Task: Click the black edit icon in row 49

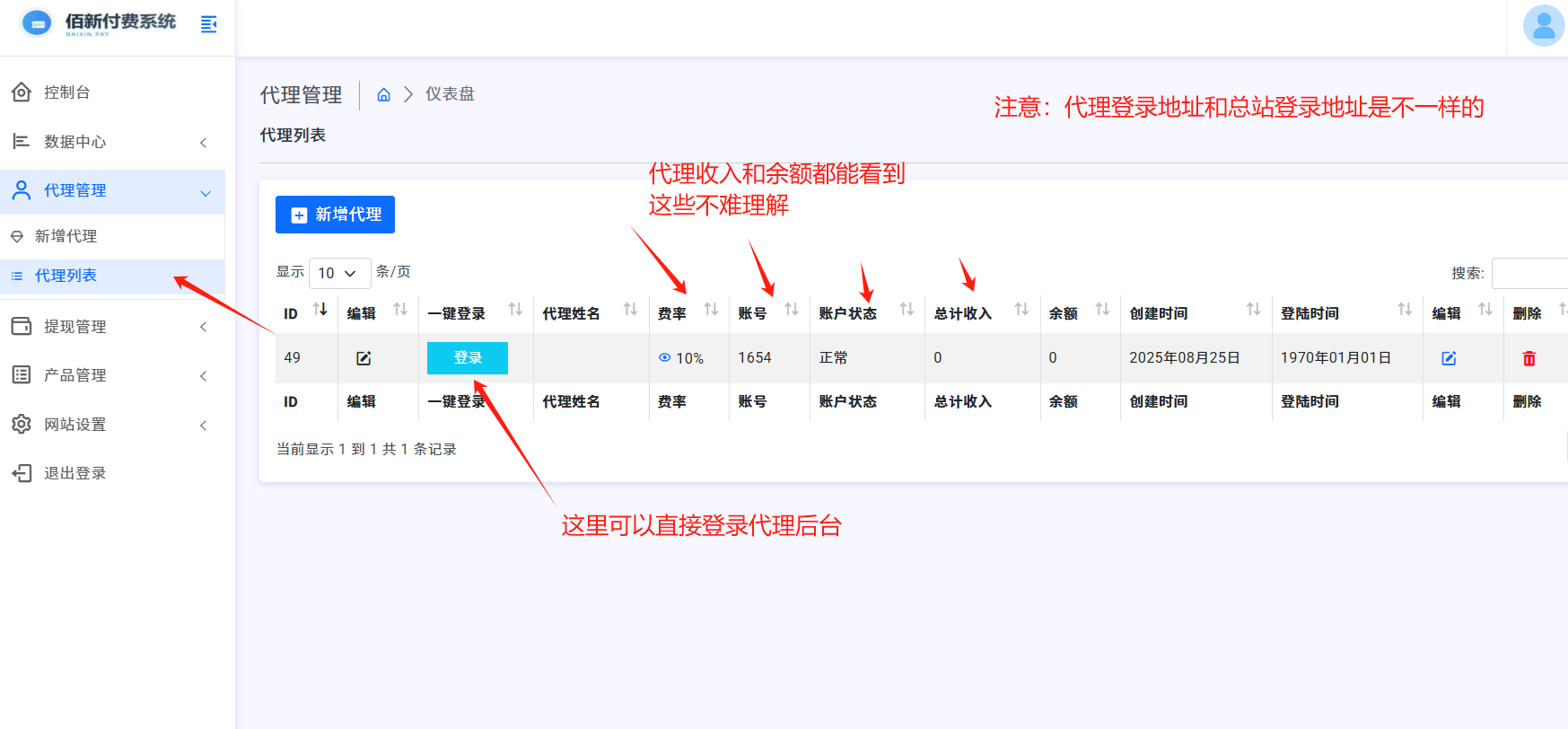Action: tap(364, 358)
